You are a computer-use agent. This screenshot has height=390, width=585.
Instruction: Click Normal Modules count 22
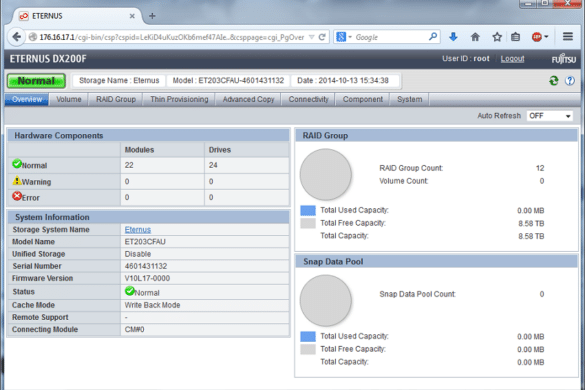click(x=129, y=165)
